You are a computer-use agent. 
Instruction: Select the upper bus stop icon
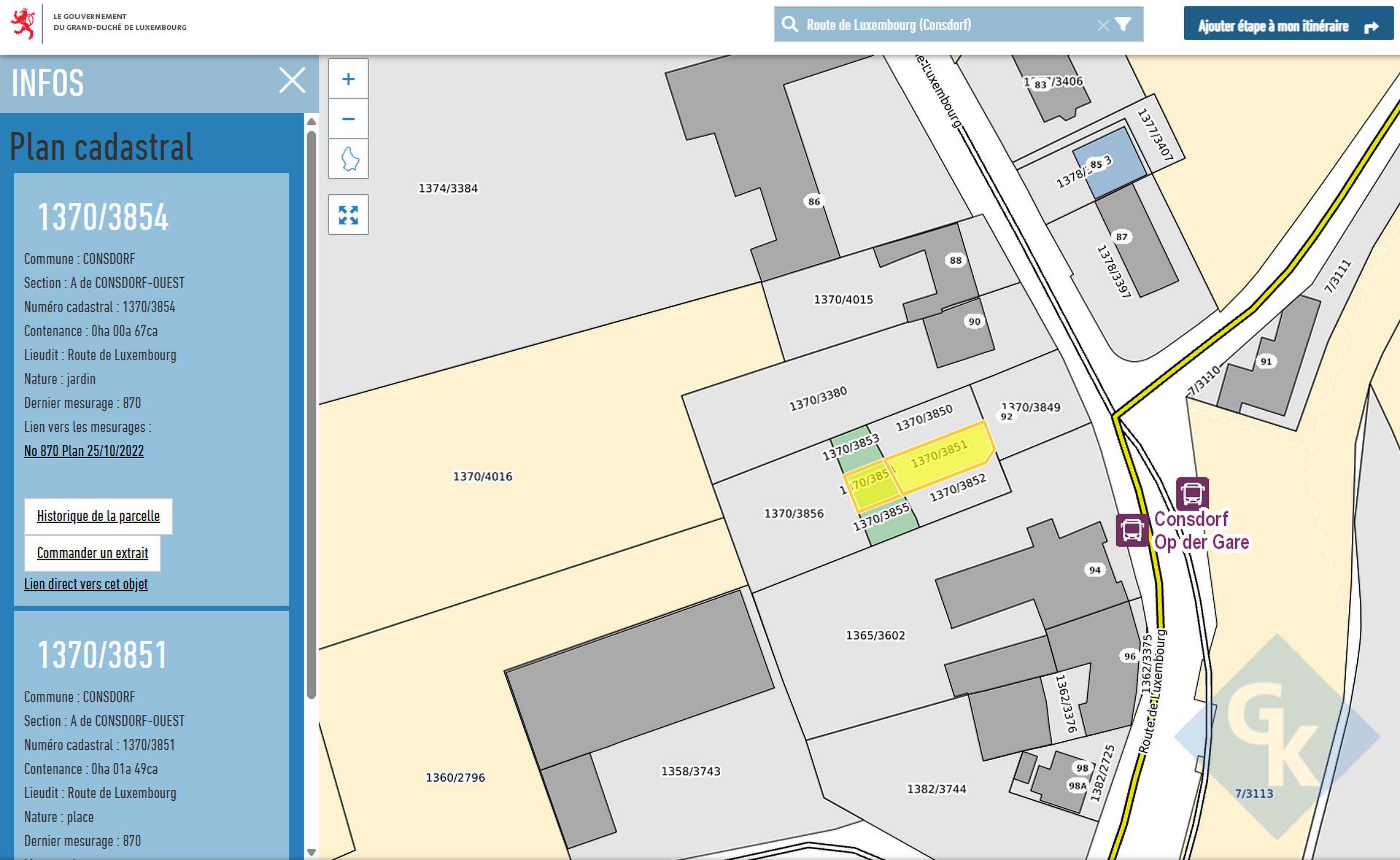(1192, 494)
